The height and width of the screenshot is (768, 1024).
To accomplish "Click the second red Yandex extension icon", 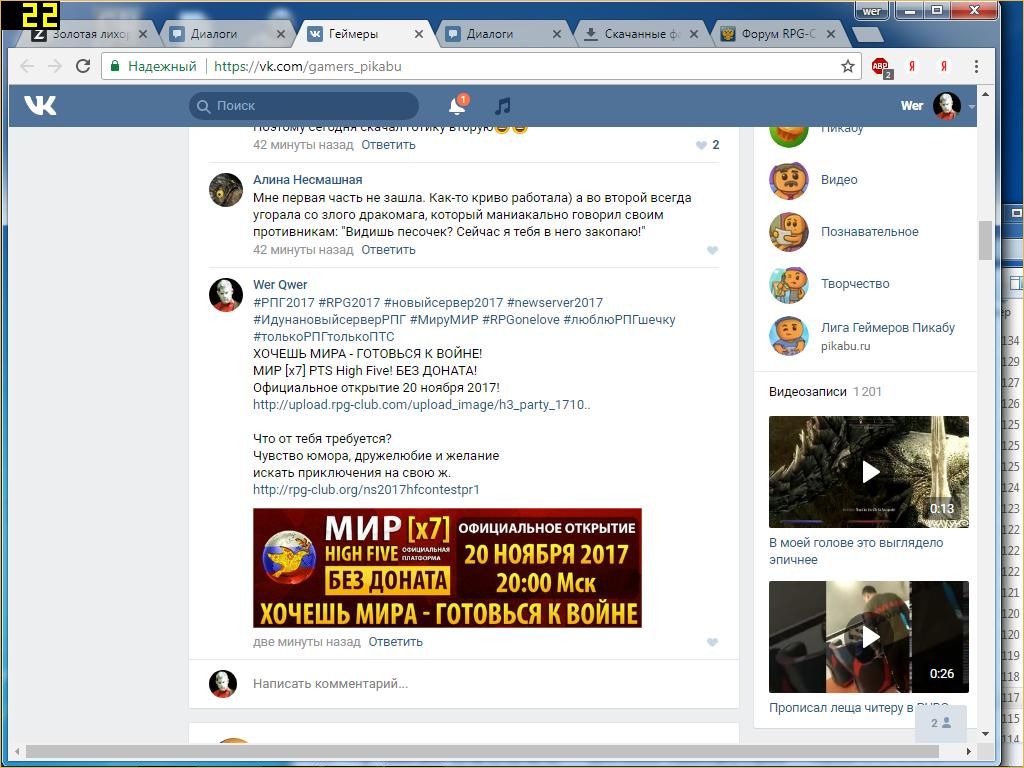I will point(944,66).
